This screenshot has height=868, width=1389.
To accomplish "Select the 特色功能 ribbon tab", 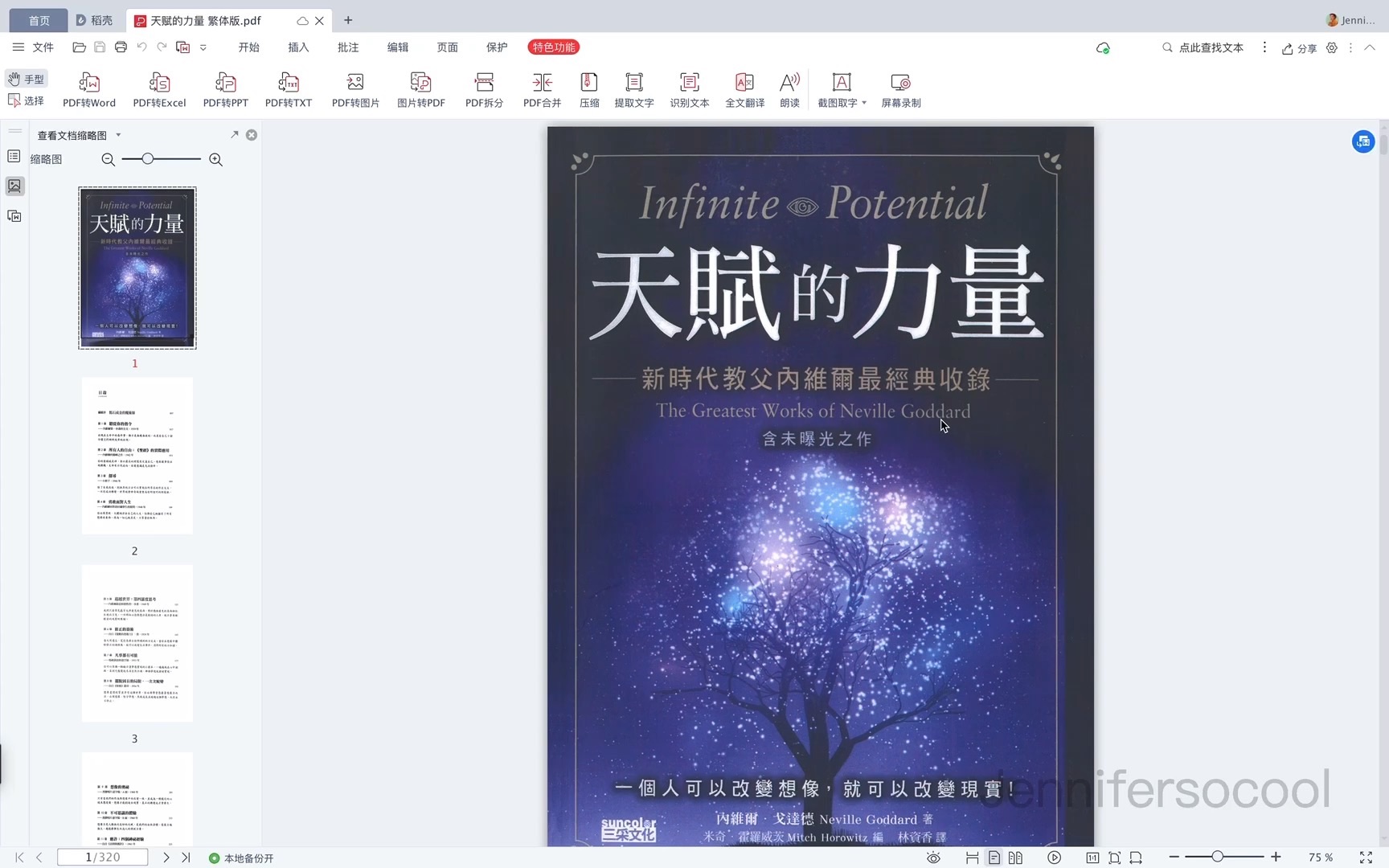I will click(554, 47).
